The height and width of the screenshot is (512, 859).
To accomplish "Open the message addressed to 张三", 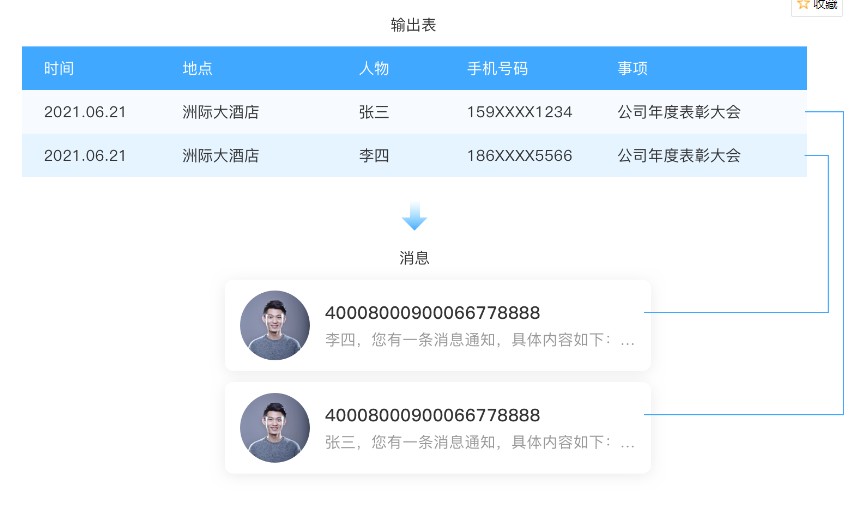I will click(480, 442).
